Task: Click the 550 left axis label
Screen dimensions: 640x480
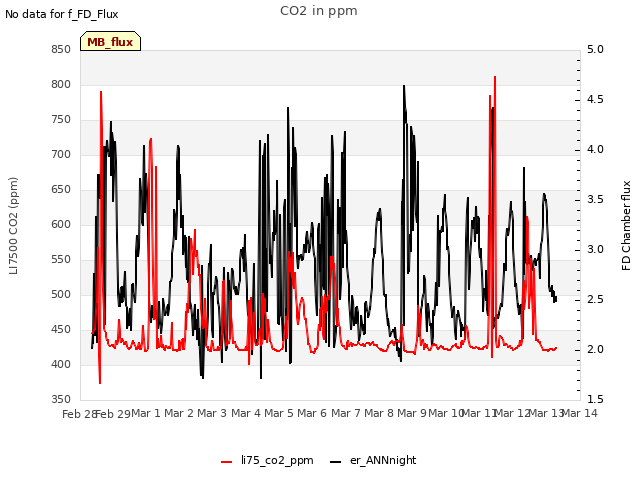Action: pos(61,260)
